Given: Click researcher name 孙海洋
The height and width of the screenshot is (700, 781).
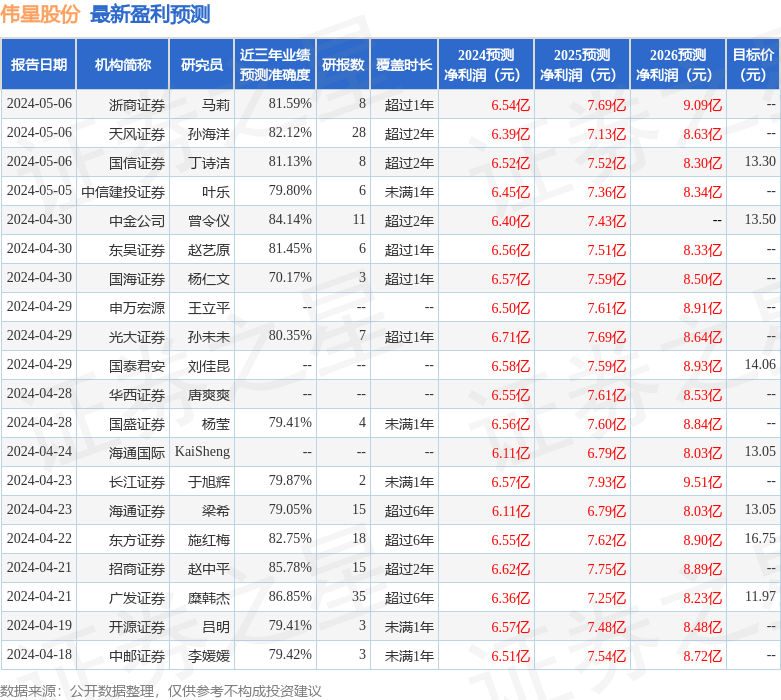Looking at the screenshot, I should [x=209, y=134].
